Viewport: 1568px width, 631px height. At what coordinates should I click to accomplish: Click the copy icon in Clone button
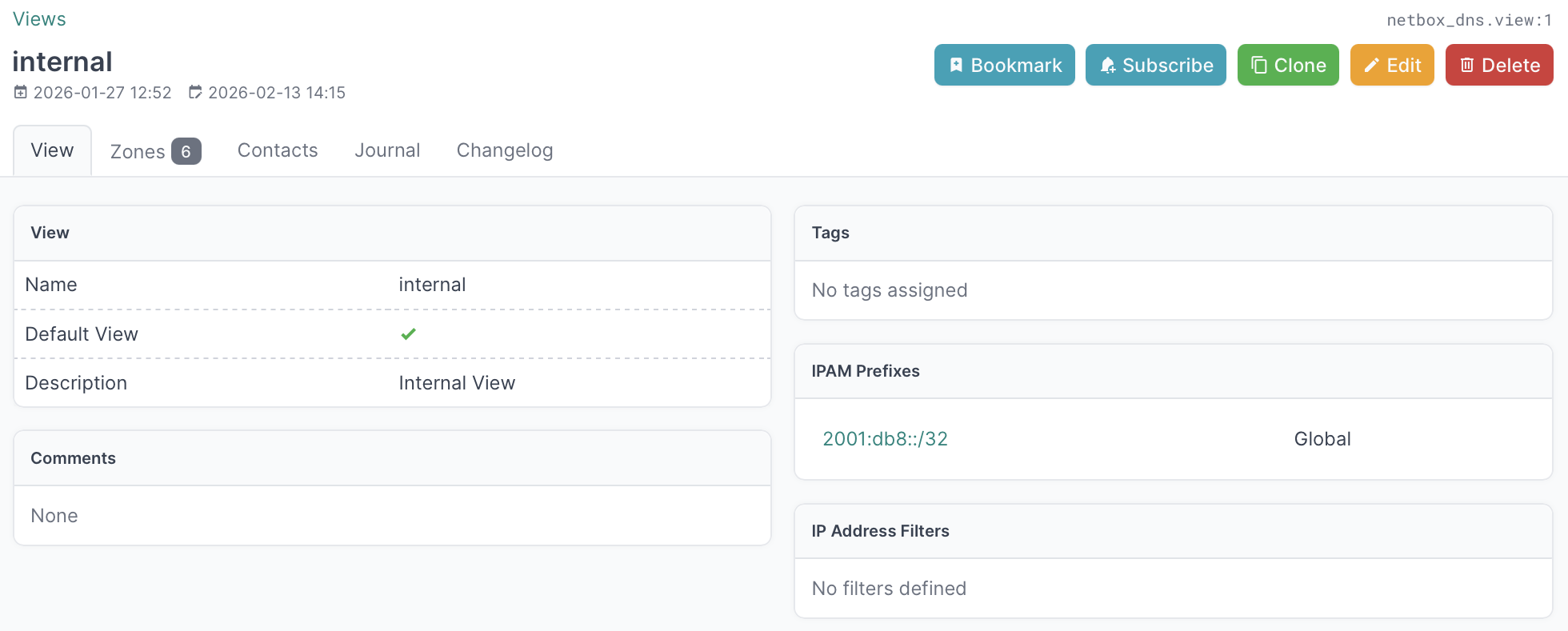[1258, 66]
